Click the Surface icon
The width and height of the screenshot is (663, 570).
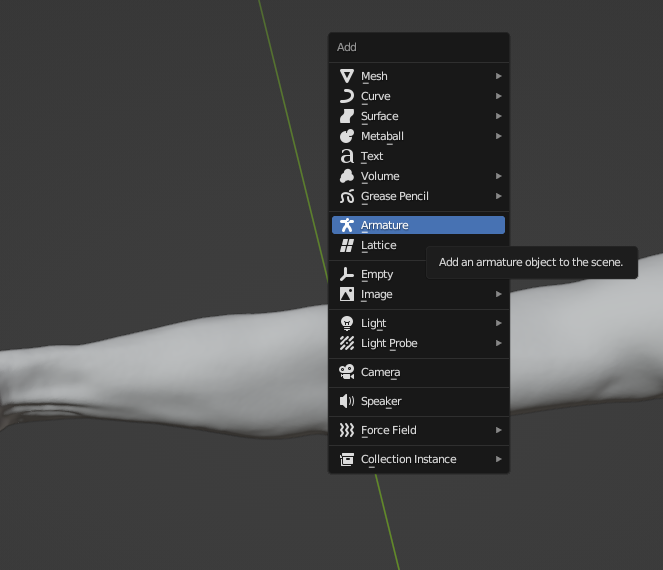[347, 116]
